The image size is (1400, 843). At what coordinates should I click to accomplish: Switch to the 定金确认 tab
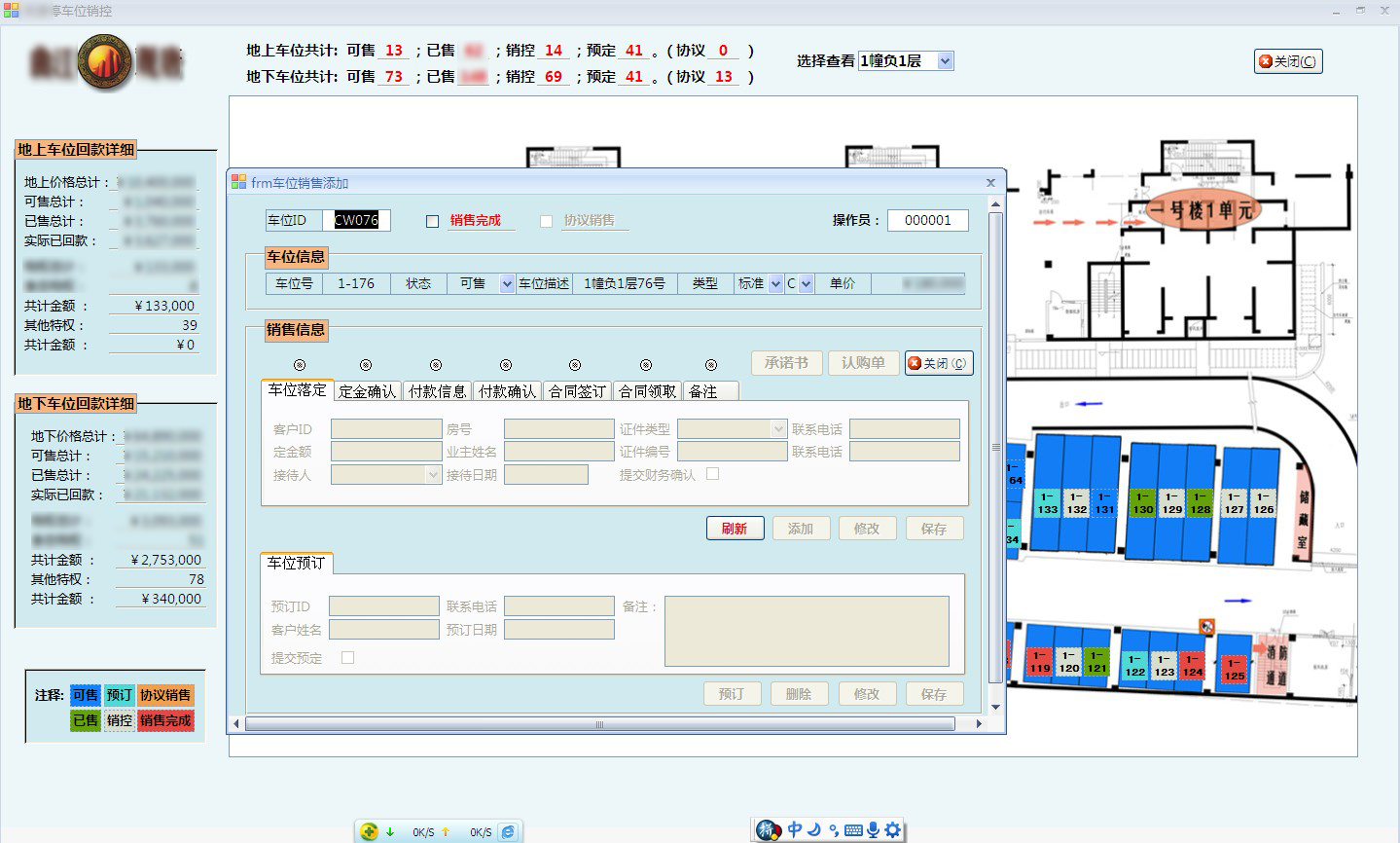point(367,391)
